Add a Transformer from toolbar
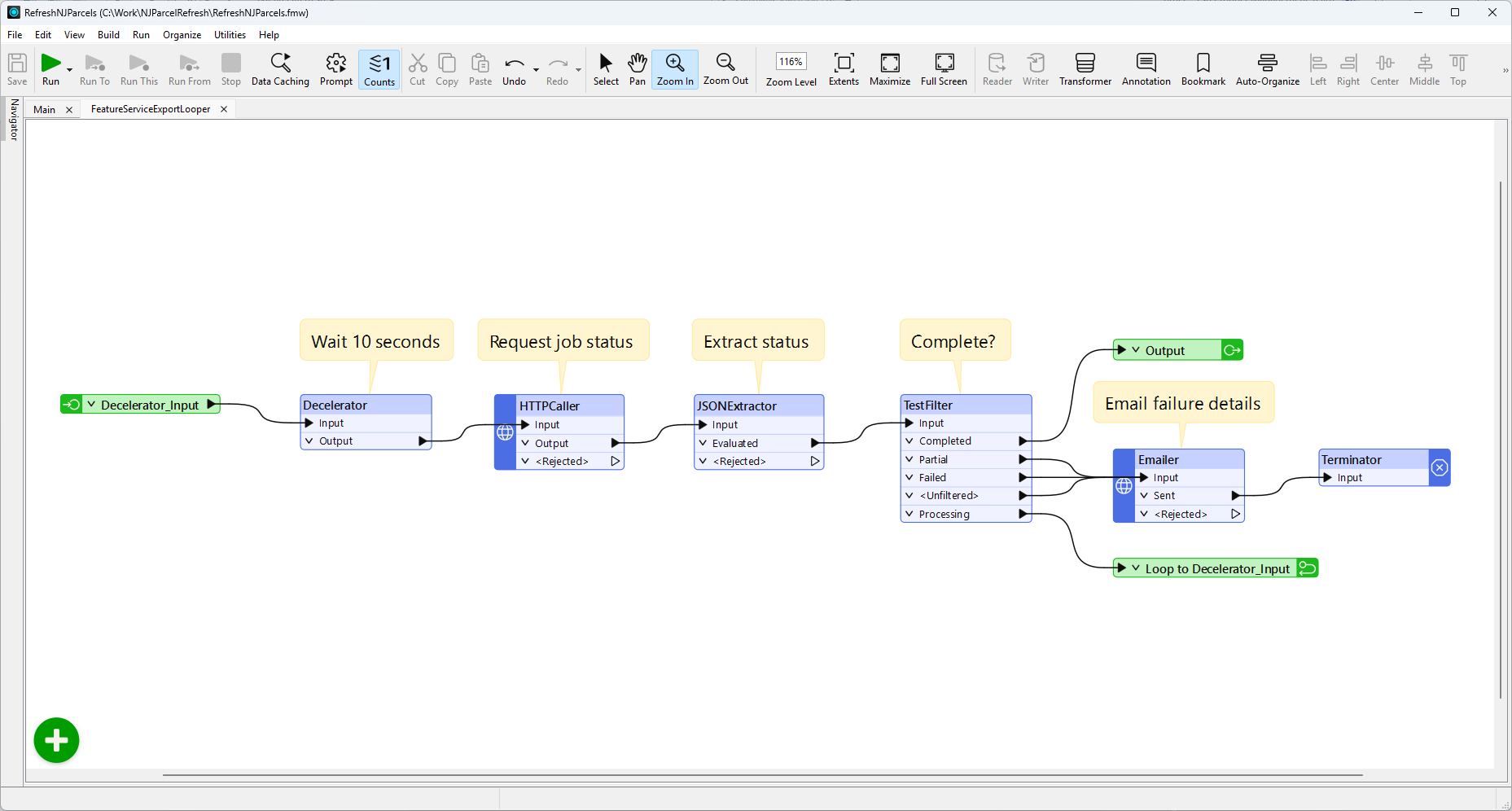Image resolution: width=1512 pixels, height=811 pixels. [x=1085, y=69]
